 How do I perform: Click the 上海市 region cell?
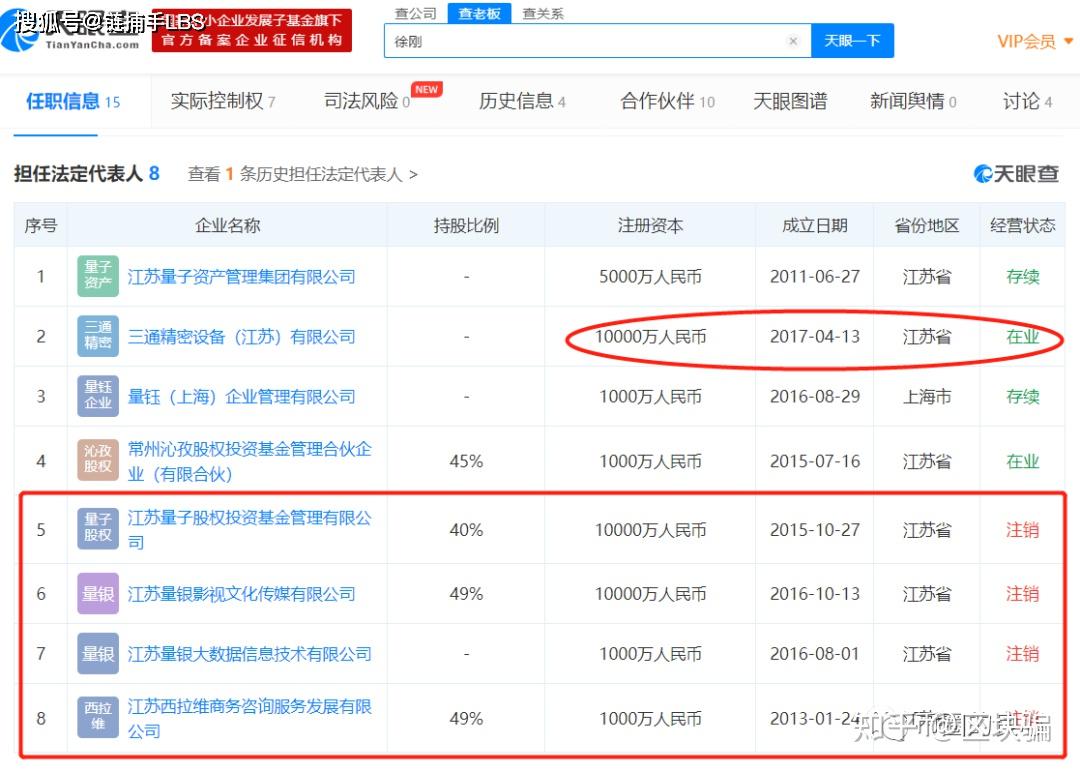tap(927, 397)
